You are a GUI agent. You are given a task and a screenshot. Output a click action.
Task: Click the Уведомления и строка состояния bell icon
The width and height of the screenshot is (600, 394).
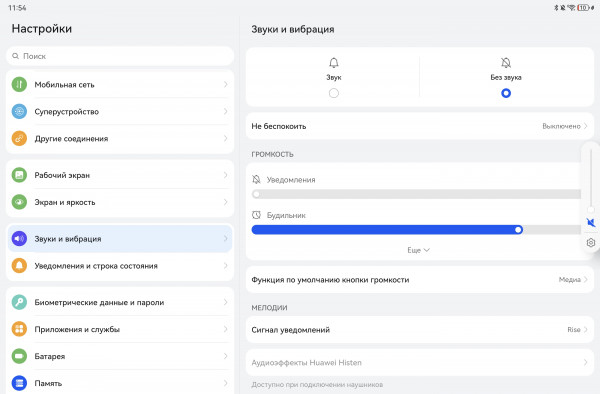click(19, 265)
